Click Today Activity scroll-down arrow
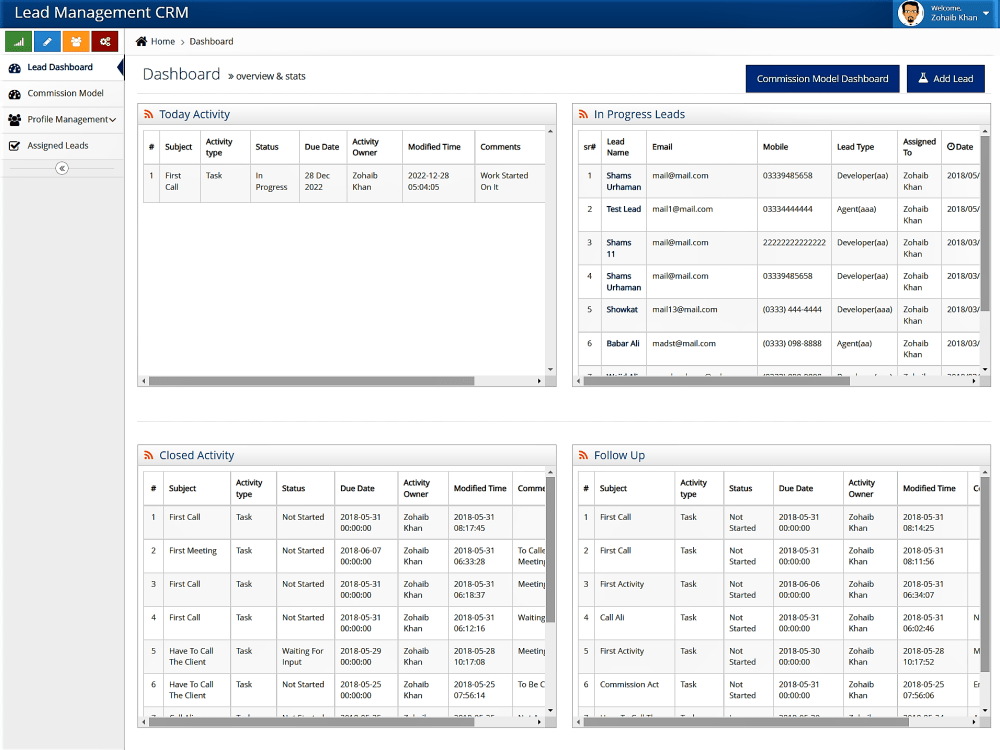This screenshot has height=750, width=1000. 550,369
